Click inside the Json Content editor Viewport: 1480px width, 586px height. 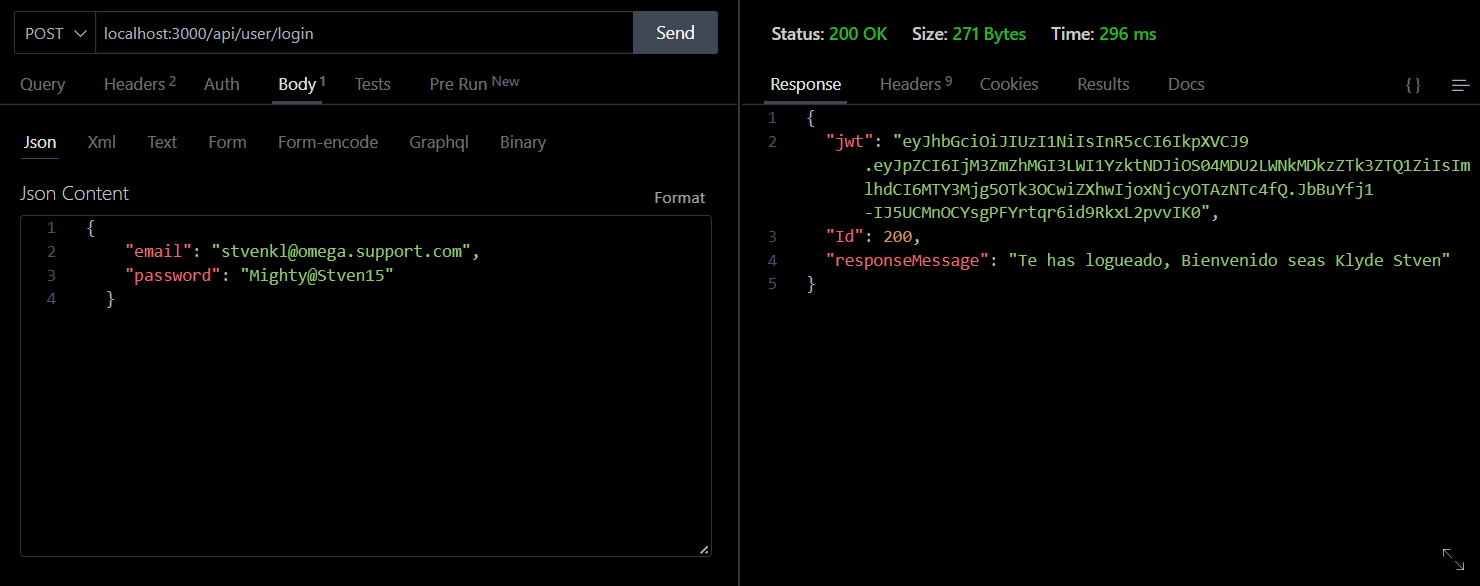[x=366, y=386]
